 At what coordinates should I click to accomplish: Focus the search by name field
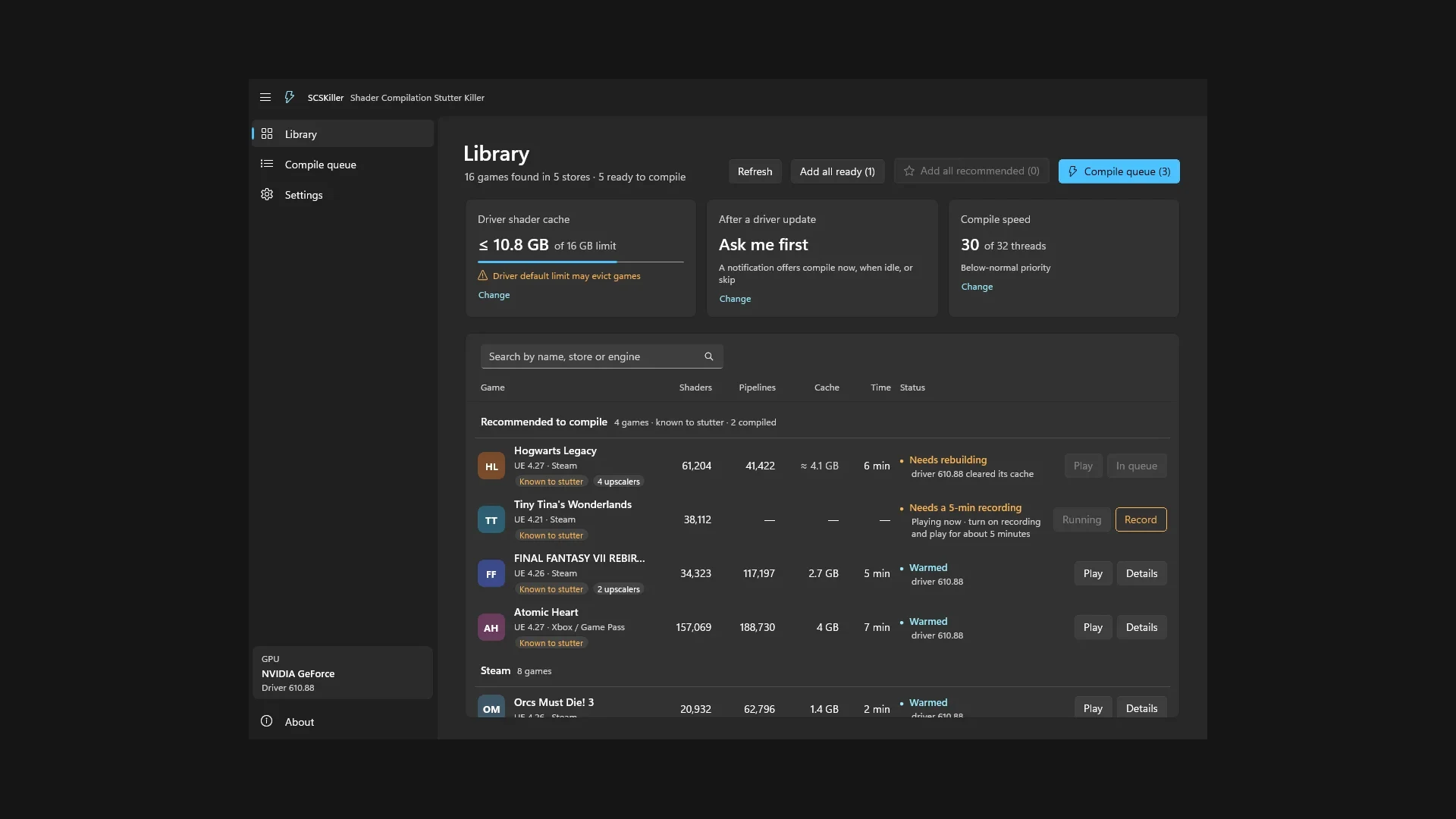click(x=601, y=356)
